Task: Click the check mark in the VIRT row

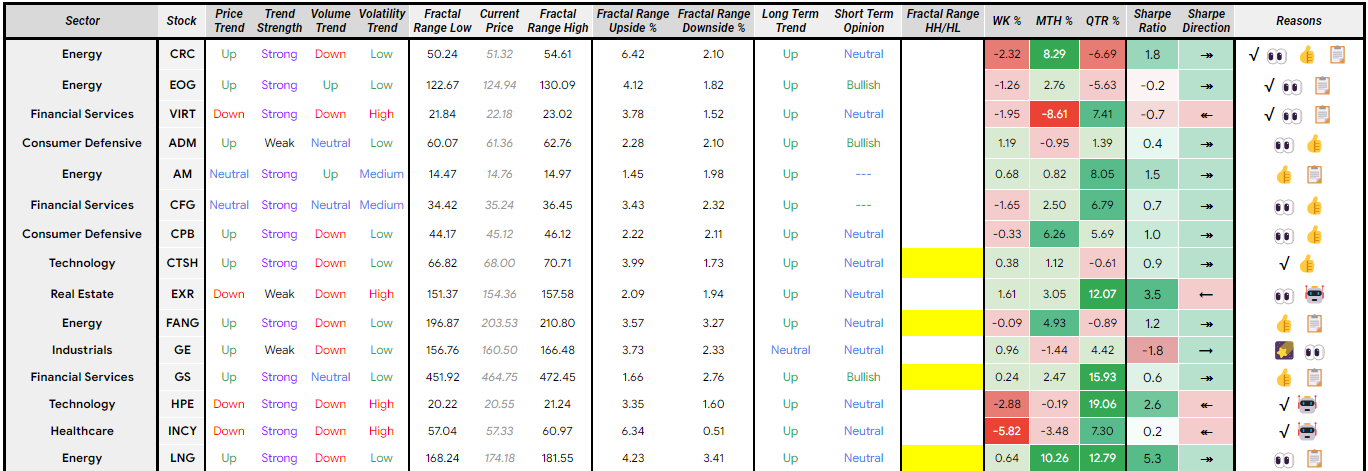Action: pos(1268,114)
